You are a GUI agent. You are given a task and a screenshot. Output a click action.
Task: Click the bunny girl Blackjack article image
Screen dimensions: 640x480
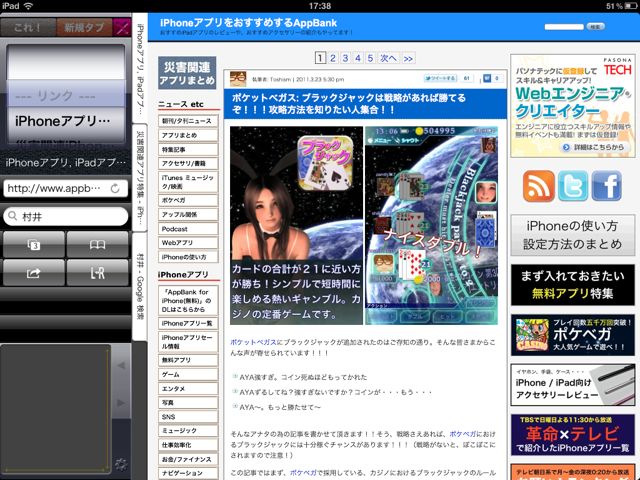pos(296,225)
